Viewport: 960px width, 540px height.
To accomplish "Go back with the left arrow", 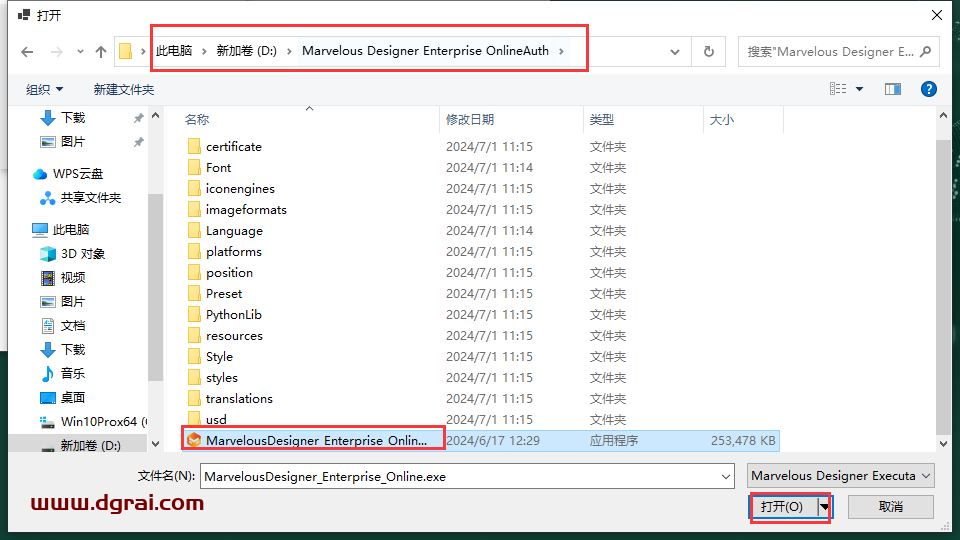I will click(27, 52).
